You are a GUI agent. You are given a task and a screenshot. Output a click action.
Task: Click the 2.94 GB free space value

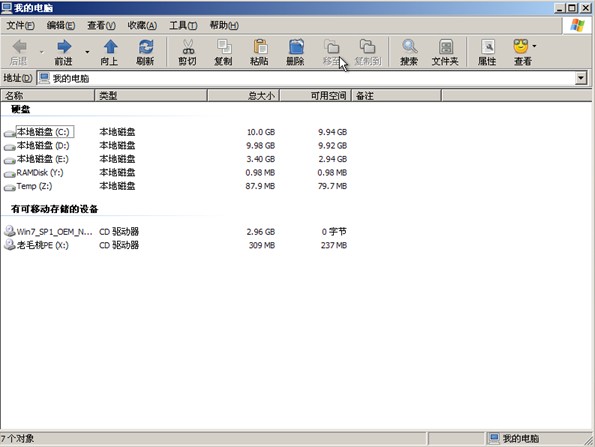click(x=332, y=159)
